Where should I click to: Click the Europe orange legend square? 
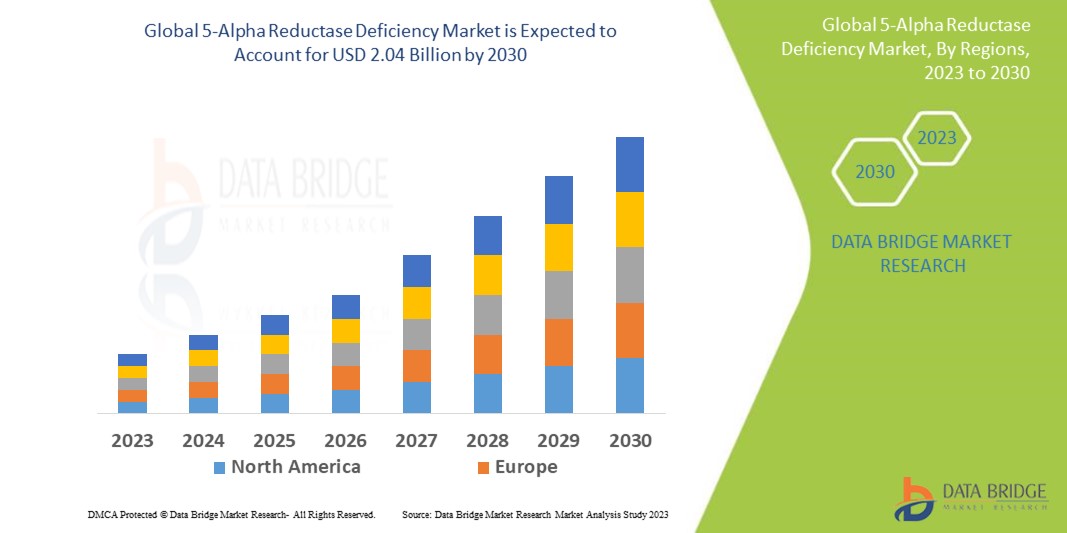[x=484, y=467]
